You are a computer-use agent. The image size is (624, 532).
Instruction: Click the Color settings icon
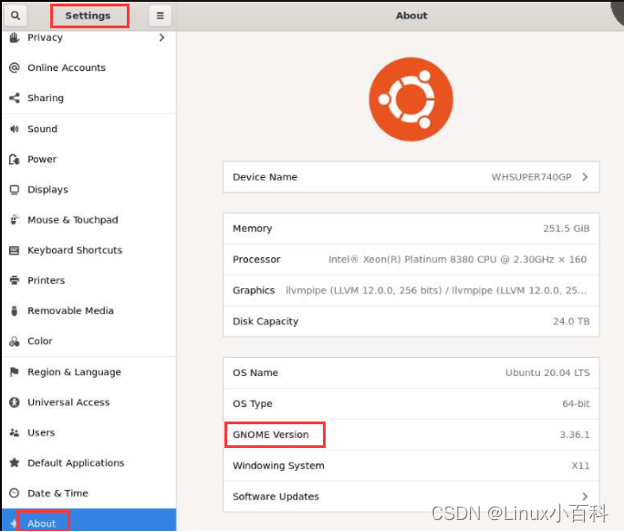coord(14,341)
